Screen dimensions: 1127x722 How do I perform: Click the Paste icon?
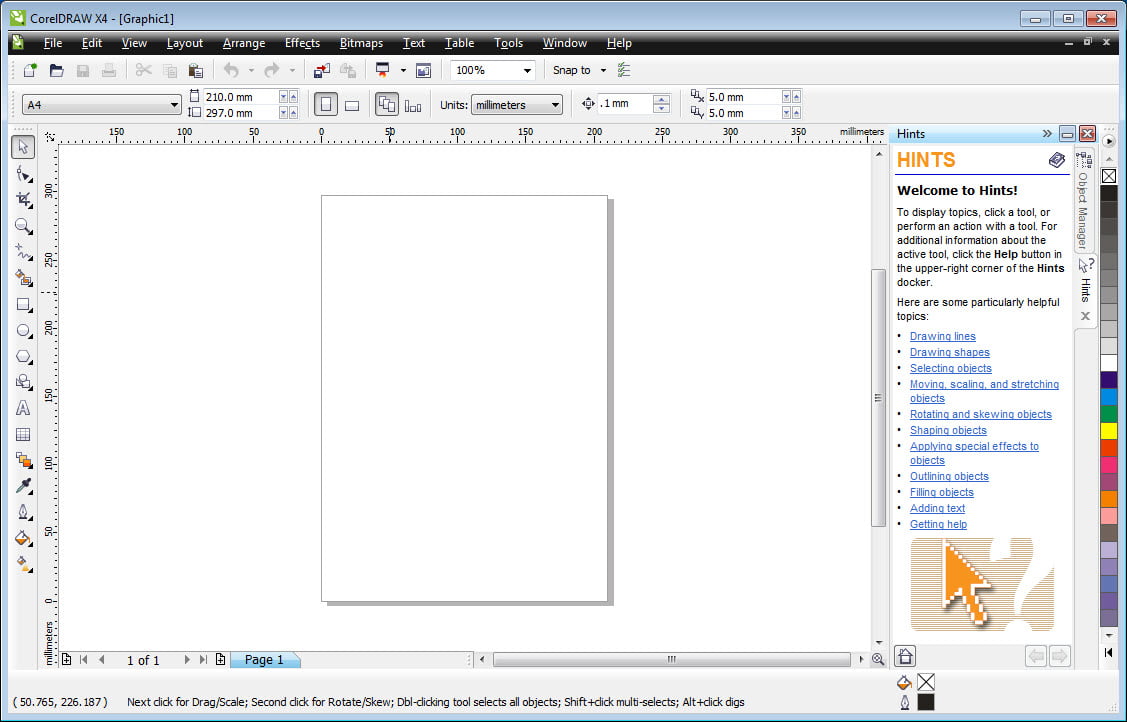tap(195, 70)
